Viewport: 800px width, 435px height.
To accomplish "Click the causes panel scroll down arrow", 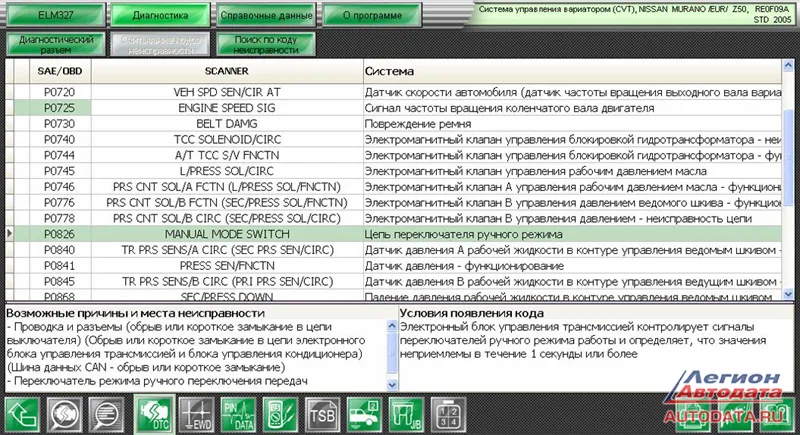I will click(x=392, y=385).
